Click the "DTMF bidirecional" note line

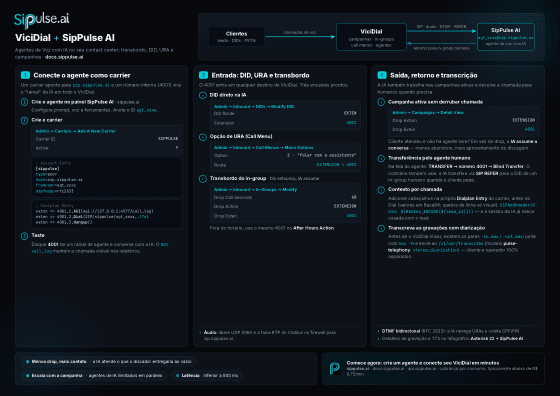pos(450,331)
